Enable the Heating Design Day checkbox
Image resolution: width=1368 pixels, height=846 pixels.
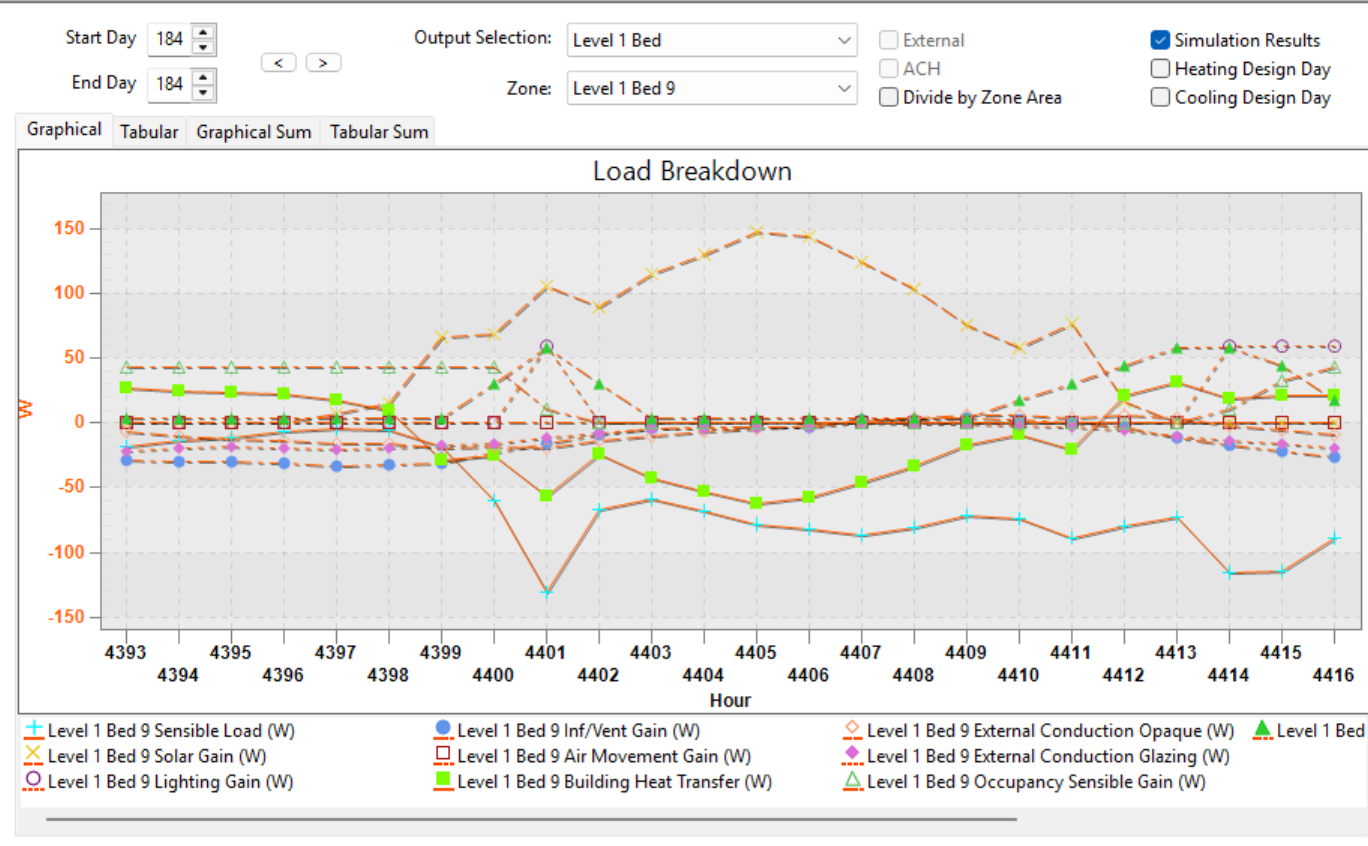(x=1160, y=69)
